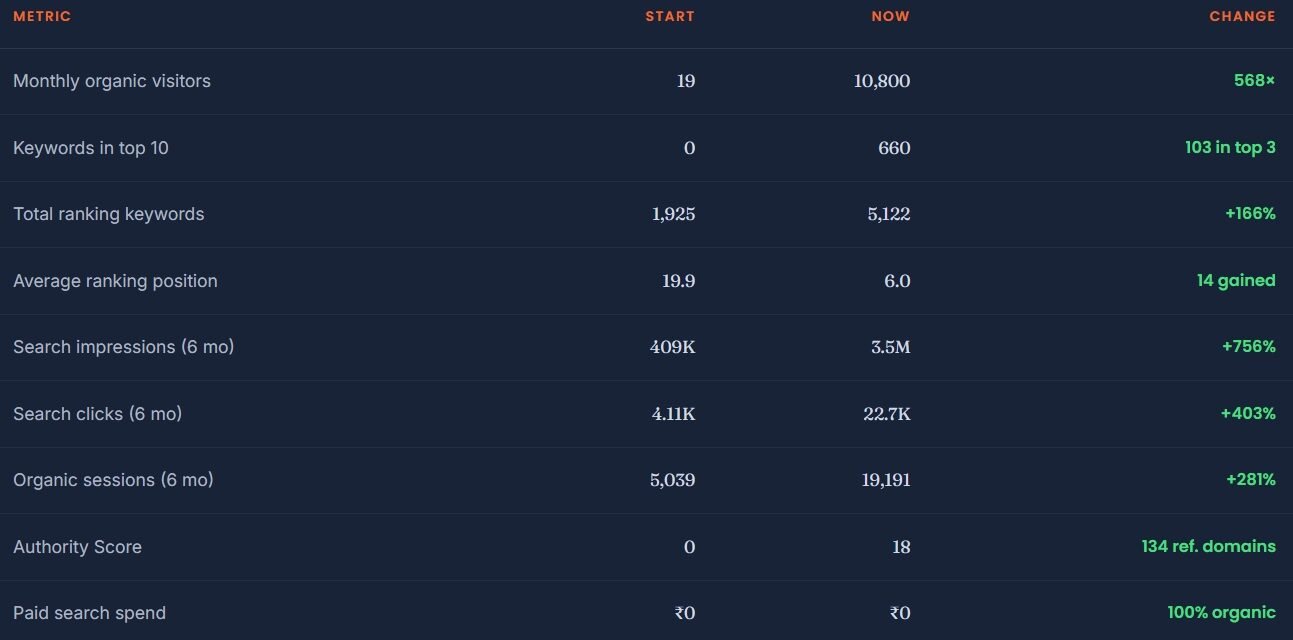Select the Total ranking keywords label
The width and height of the screenshot is (1293, 640).
pyautogui.click(x=109, y=214)
